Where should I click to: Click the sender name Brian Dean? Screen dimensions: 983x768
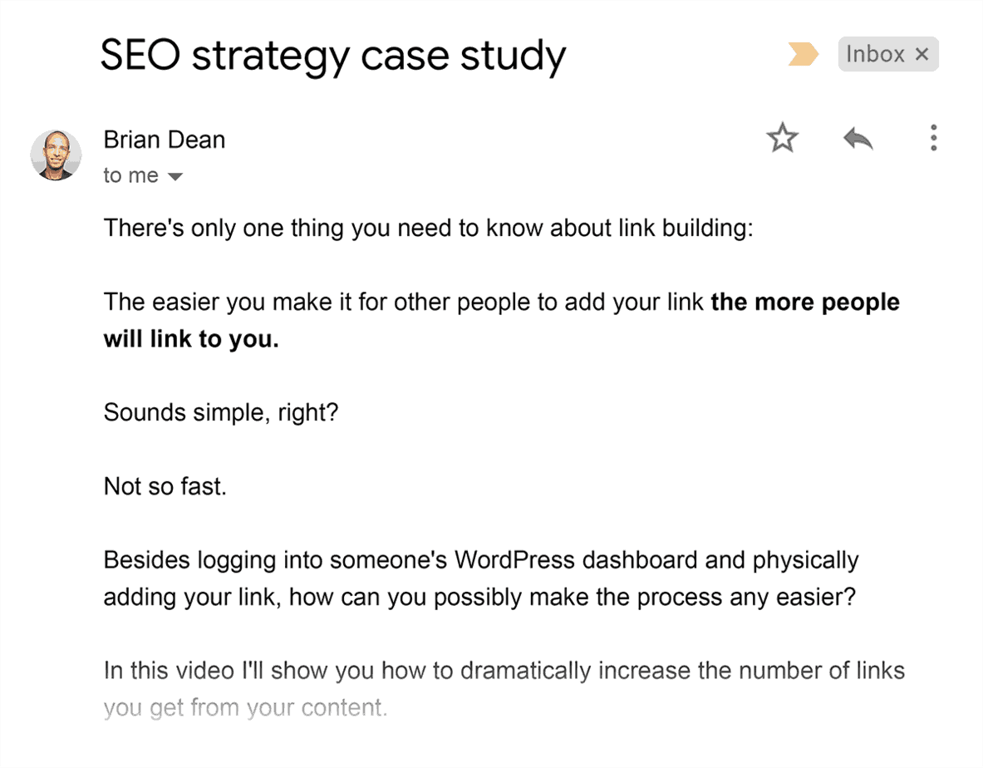coord(164,139)
